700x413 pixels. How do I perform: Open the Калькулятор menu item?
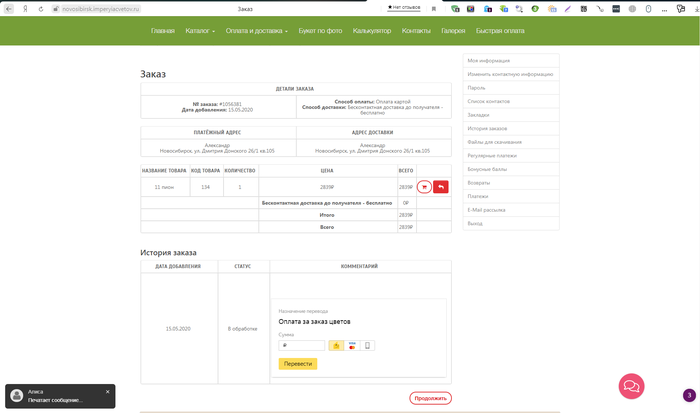click(x=372, y=31)
